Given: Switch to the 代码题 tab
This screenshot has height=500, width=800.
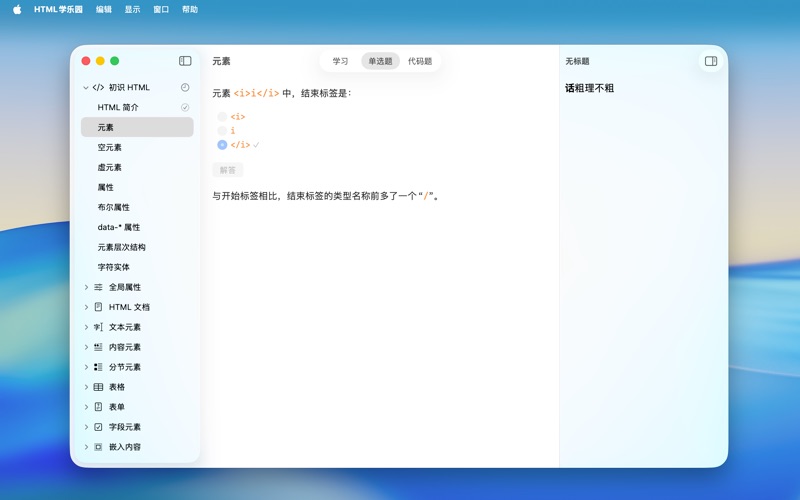Looking at the screenshot, I should [420, 61].
